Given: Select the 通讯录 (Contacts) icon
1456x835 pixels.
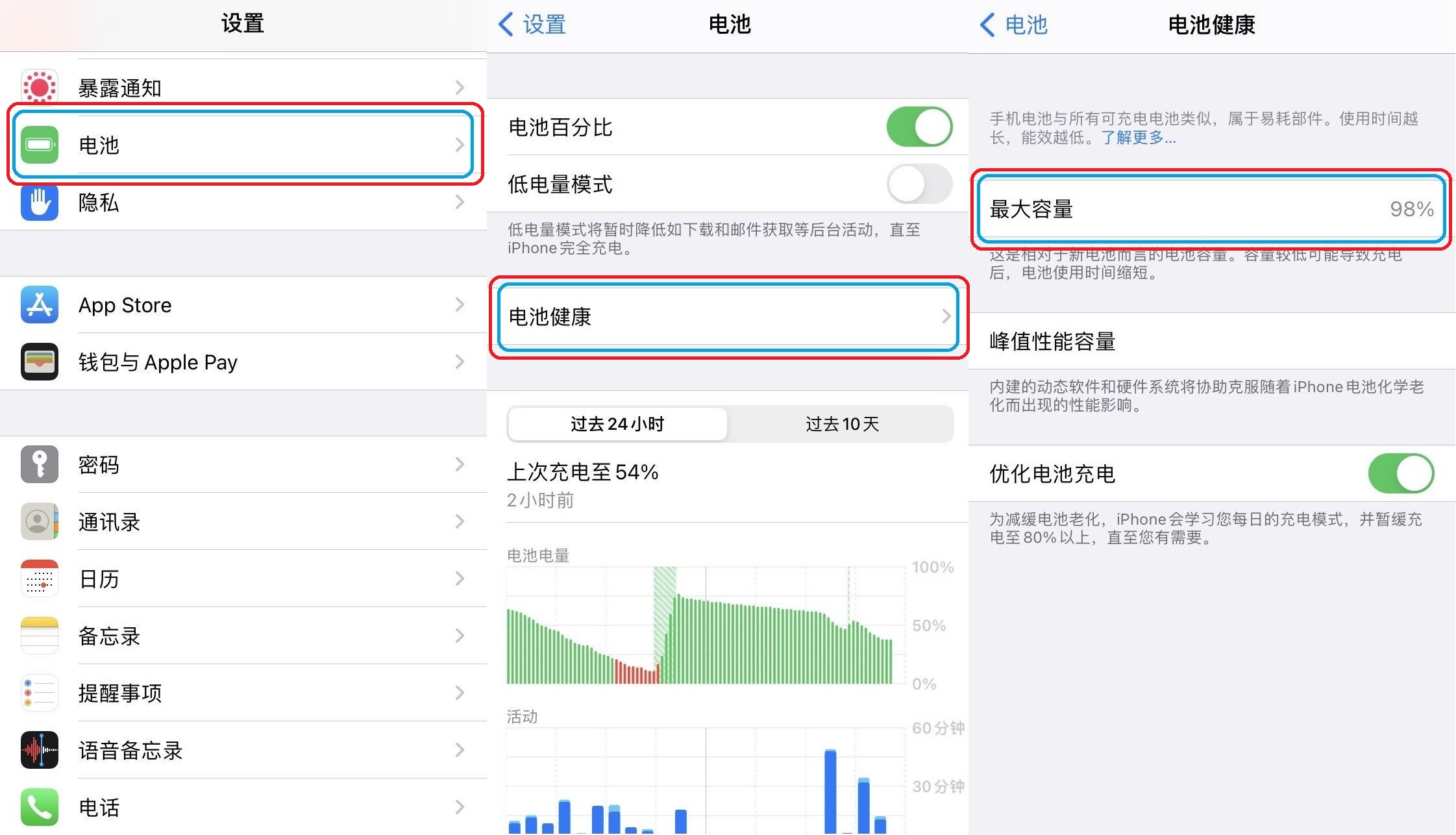Looking at the screenshot, I should point(40,522).
